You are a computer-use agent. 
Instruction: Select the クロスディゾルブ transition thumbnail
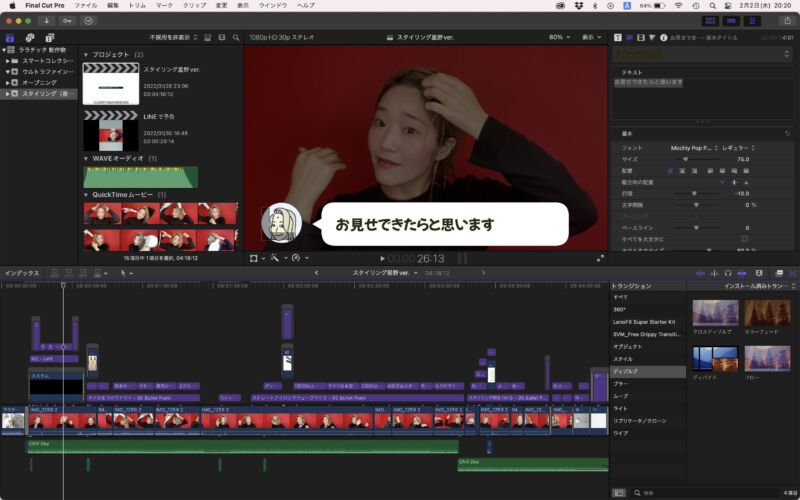(714, 313)
